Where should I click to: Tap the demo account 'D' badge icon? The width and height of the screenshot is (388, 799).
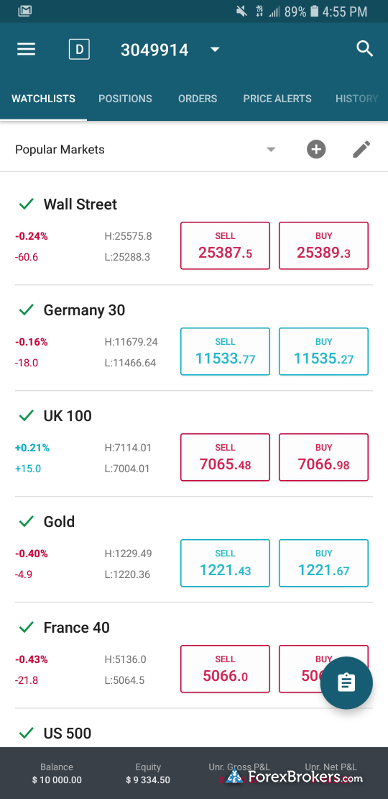[x=79, y=49]
